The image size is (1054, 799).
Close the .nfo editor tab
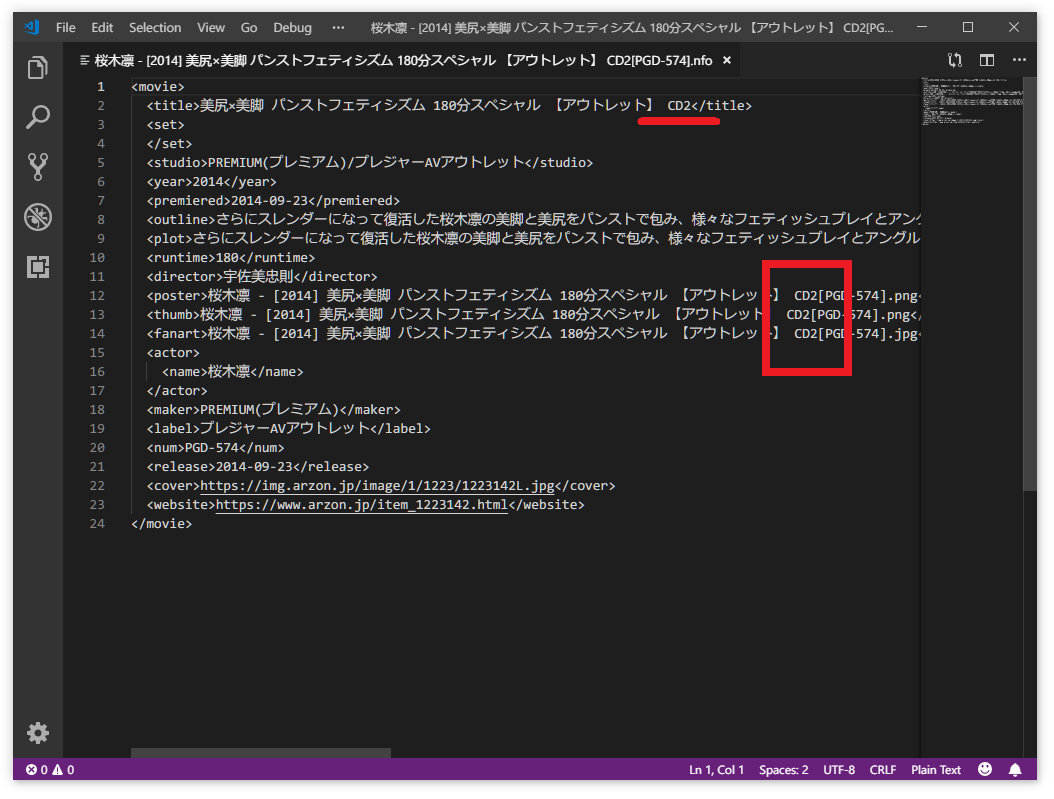(x=727, y=60)
